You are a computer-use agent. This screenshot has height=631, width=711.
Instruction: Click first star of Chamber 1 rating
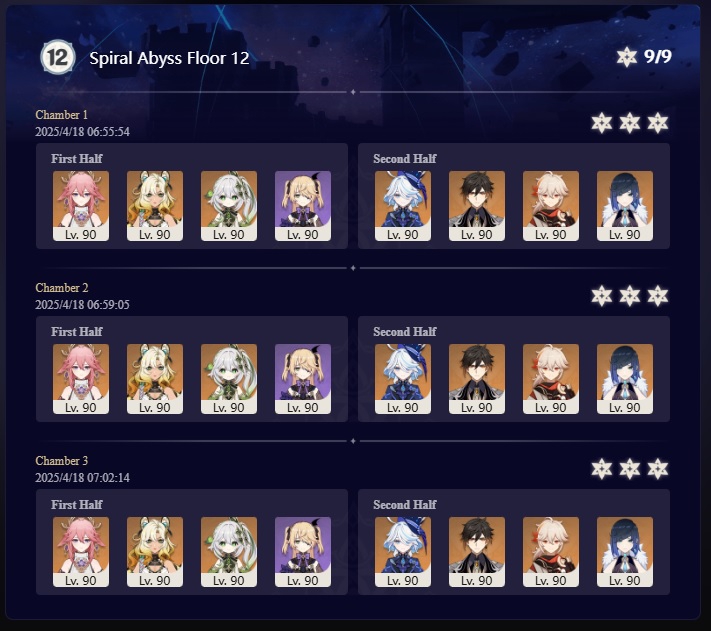(602, 123)
